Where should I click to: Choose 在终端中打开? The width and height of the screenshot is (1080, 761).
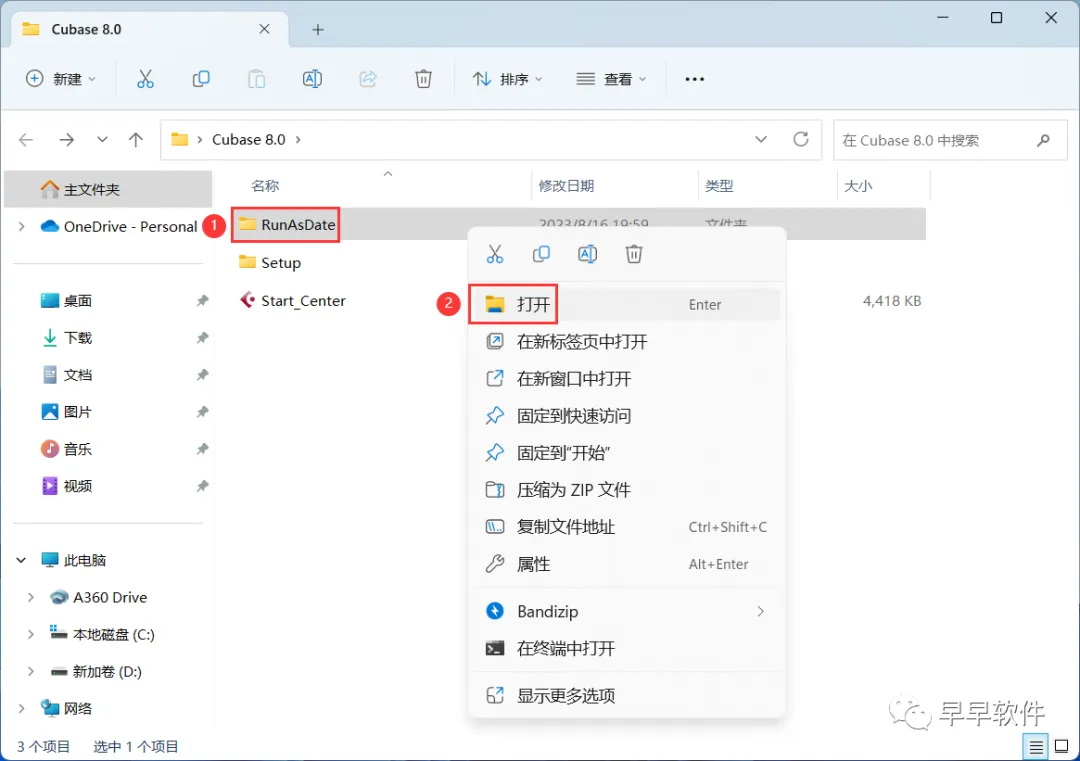626,649
